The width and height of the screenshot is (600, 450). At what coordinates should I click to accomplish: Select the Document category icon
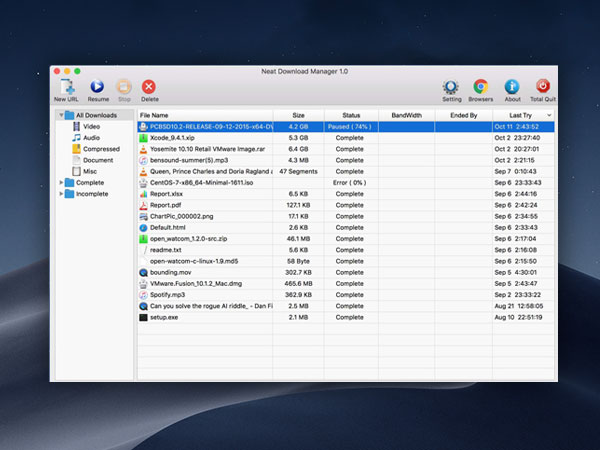tap(77, 160)
